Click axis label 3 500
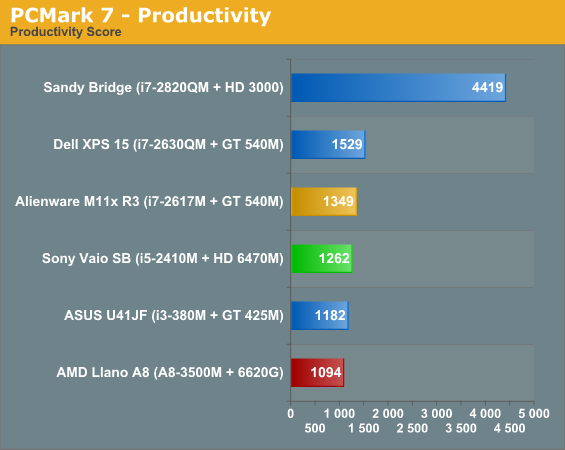 [461, 428]
